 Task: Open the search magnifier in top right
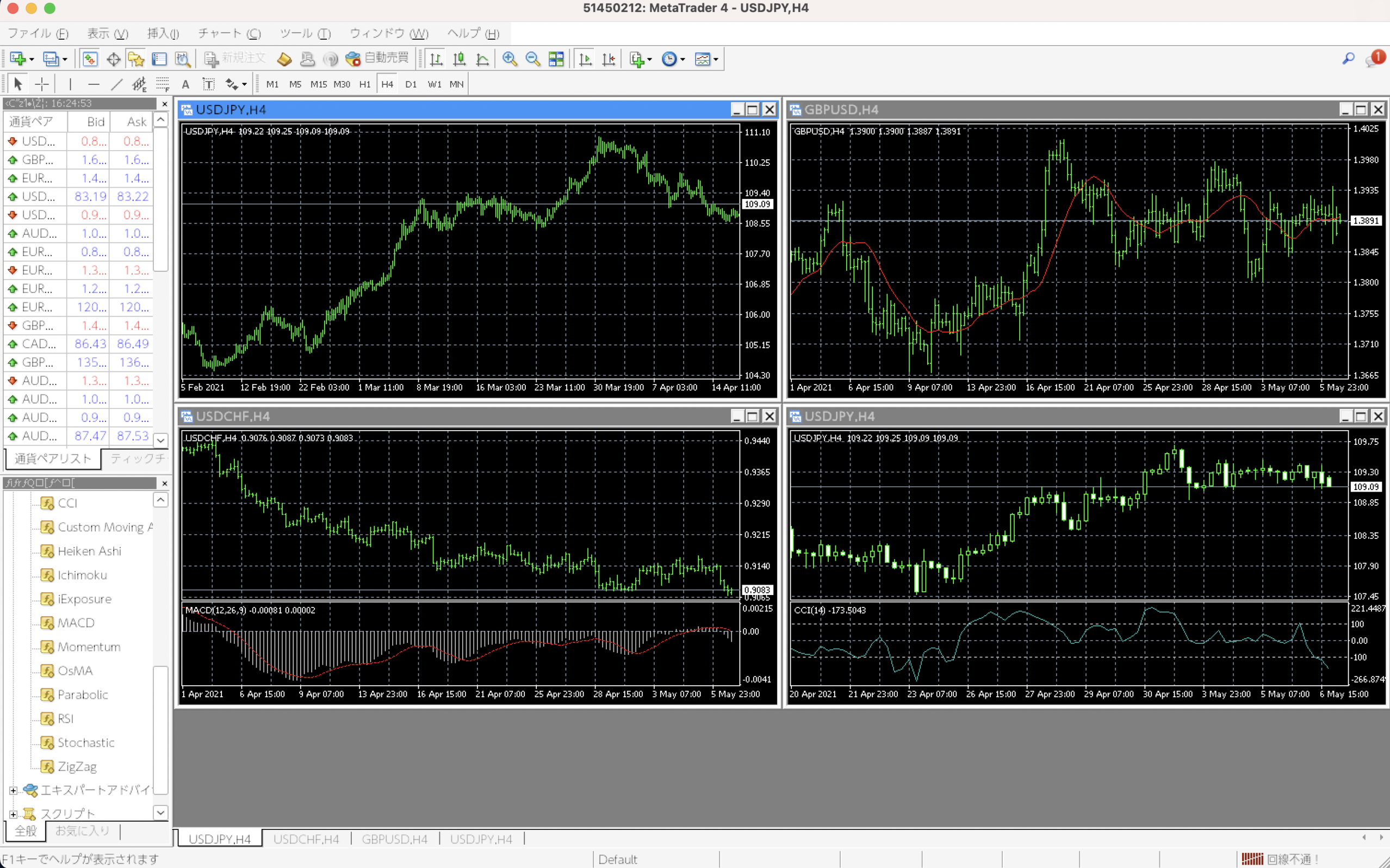[x=1348, y=59]
